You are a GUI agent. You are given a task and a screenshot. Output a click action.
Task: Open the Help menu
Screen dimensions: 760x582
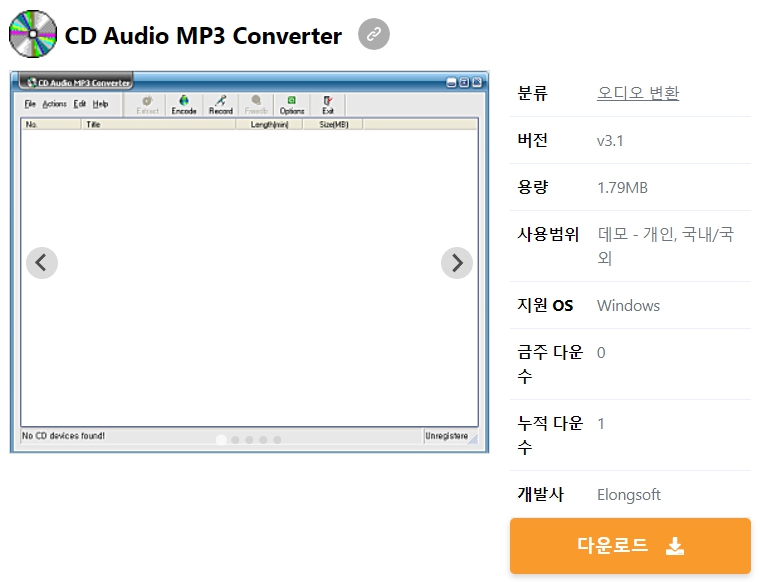100,104
